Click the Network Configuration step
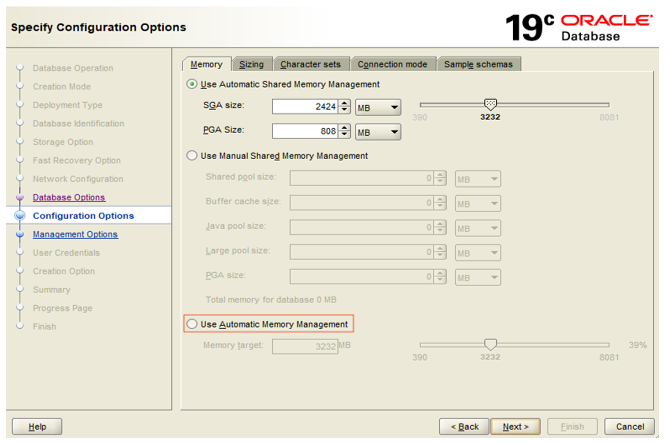Image resolution: width=664 pixels, height=443 pixels. [78, 179]
